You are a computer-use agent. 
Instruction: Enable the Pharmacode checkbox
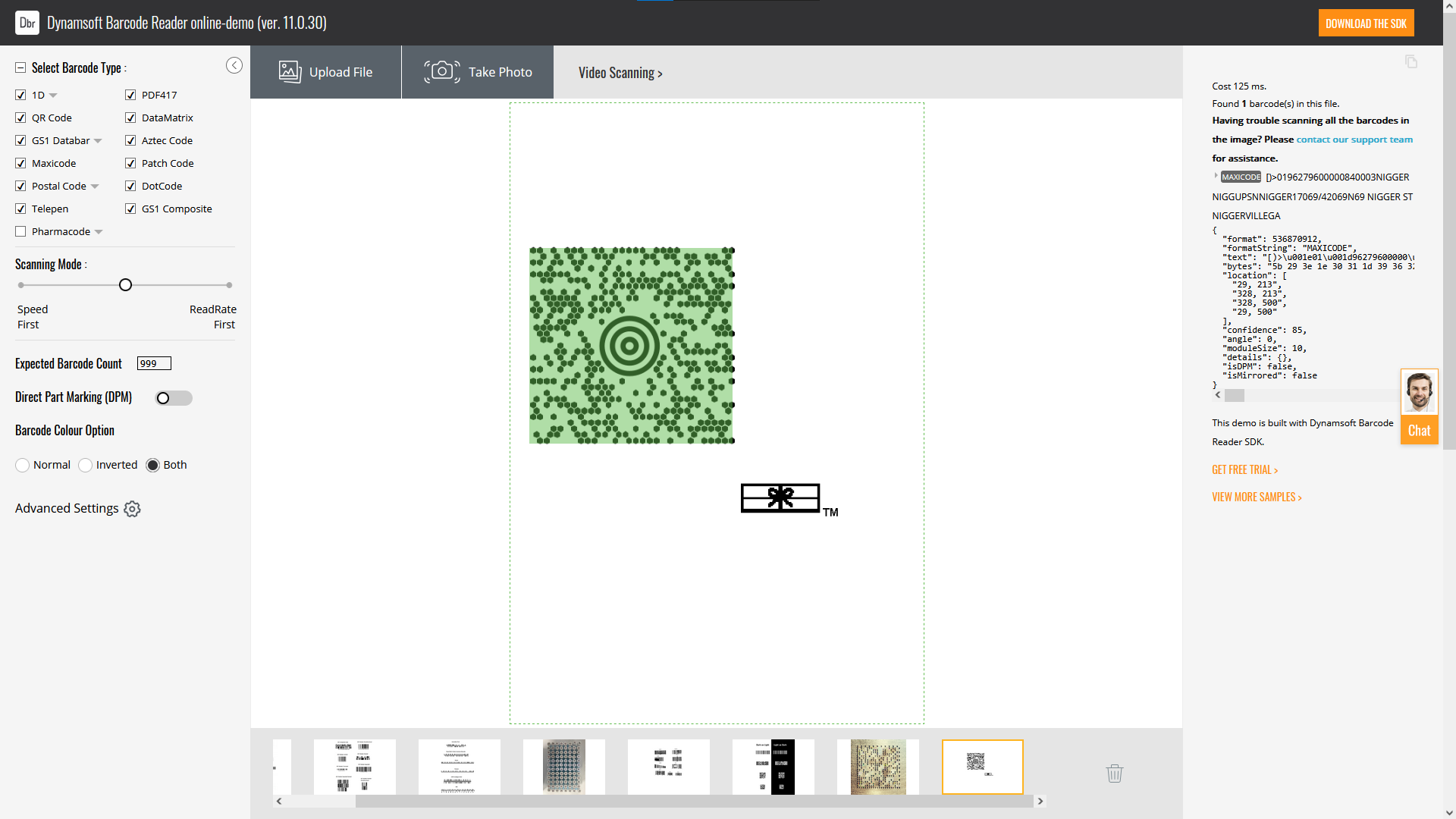pos(20,231)
